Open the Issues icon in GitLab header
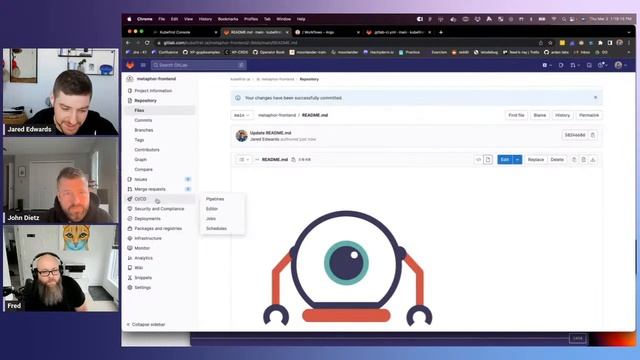The image size is (640, 360). 561,65
